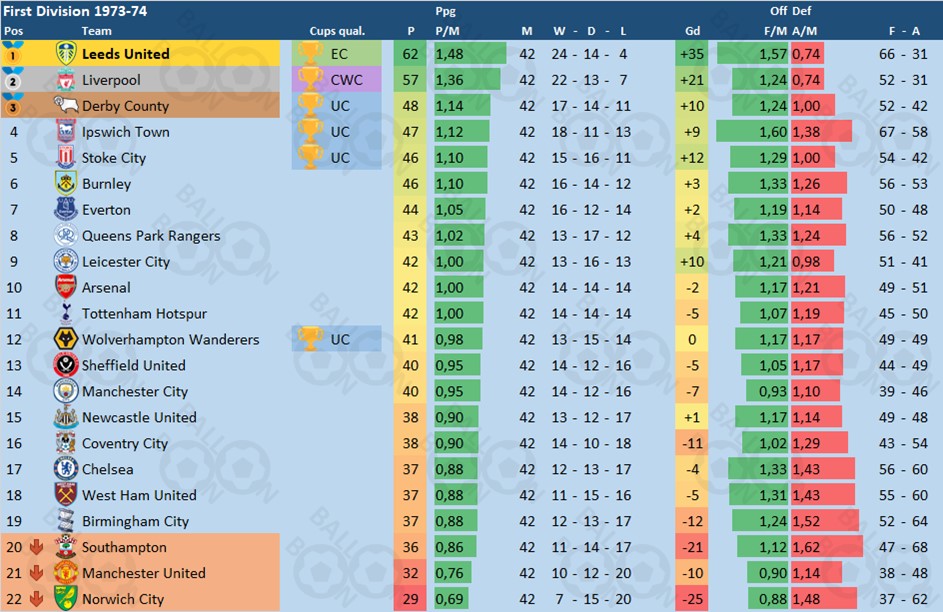Viewport: 943px width, 612px height.
Task: Click the Team column header
Action: (x=96, y=31)
